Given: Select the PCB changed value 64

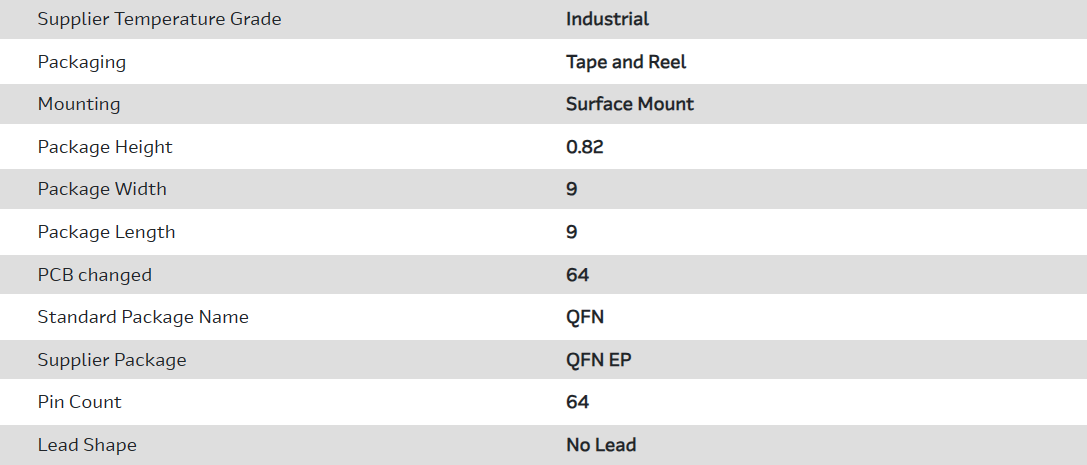Looking at the screenshot, I should (578, 275).
